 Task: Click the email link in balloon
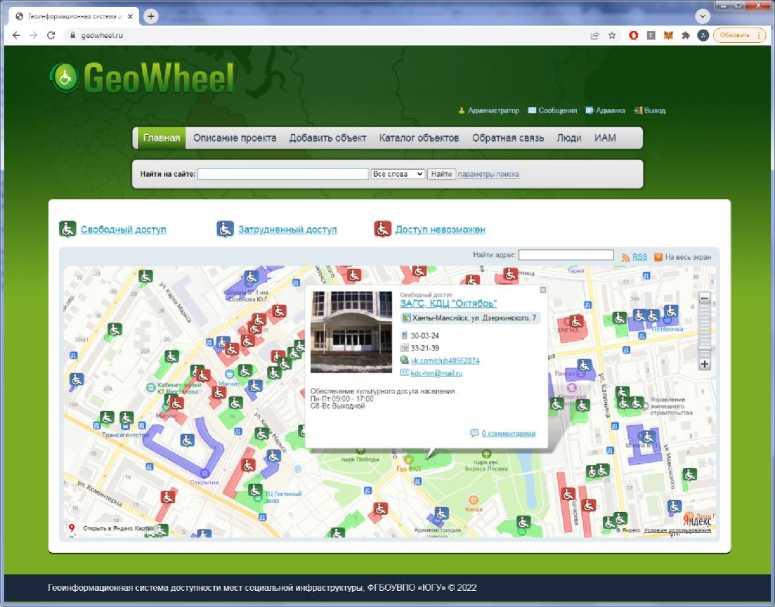point(436,373)
